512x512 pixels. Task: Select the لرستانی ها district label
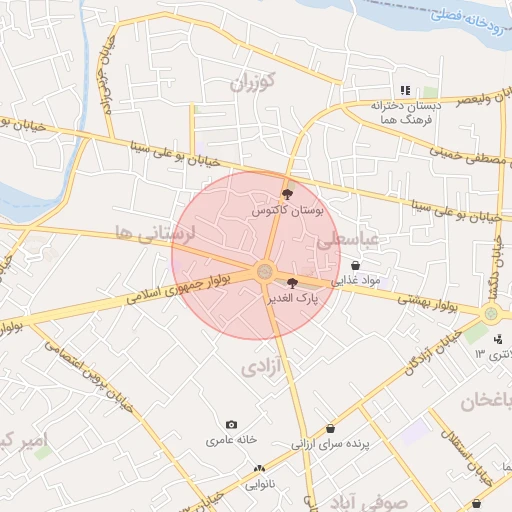pyautogui.click(x=155, y=234)
